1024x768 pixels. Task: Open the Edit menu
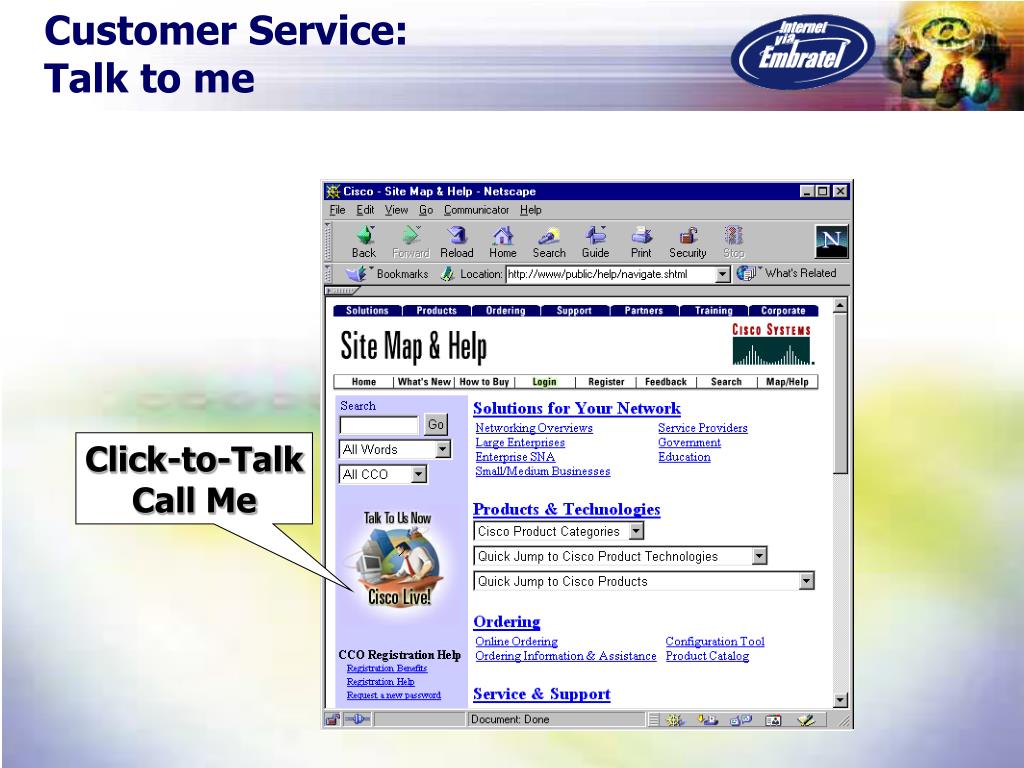tap(365, 210)
